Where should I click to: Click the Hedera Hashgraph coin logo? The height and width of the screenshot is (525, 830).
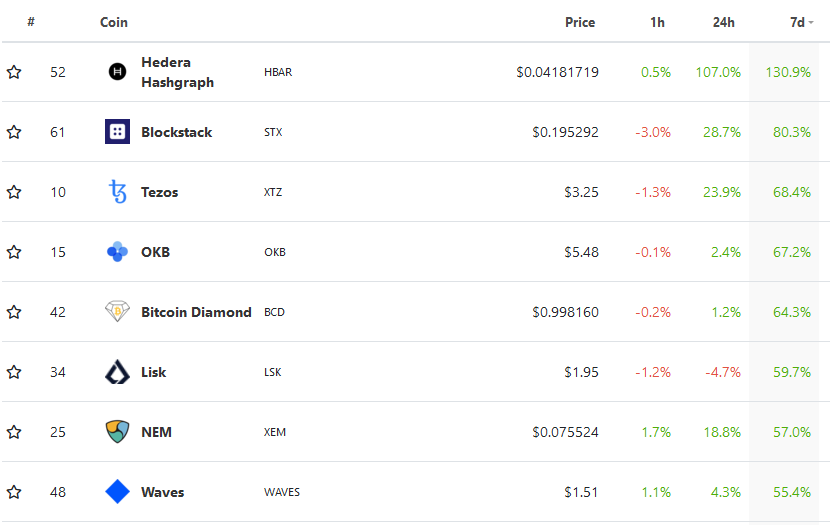click(x=117, y=72)
